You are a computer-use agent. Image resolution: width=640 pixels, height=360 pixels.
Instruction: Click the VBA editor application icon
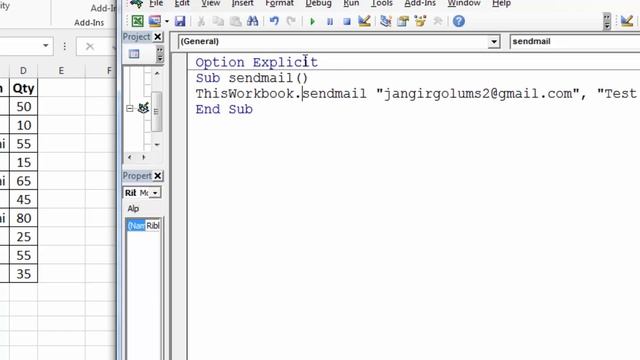(136, 4)
